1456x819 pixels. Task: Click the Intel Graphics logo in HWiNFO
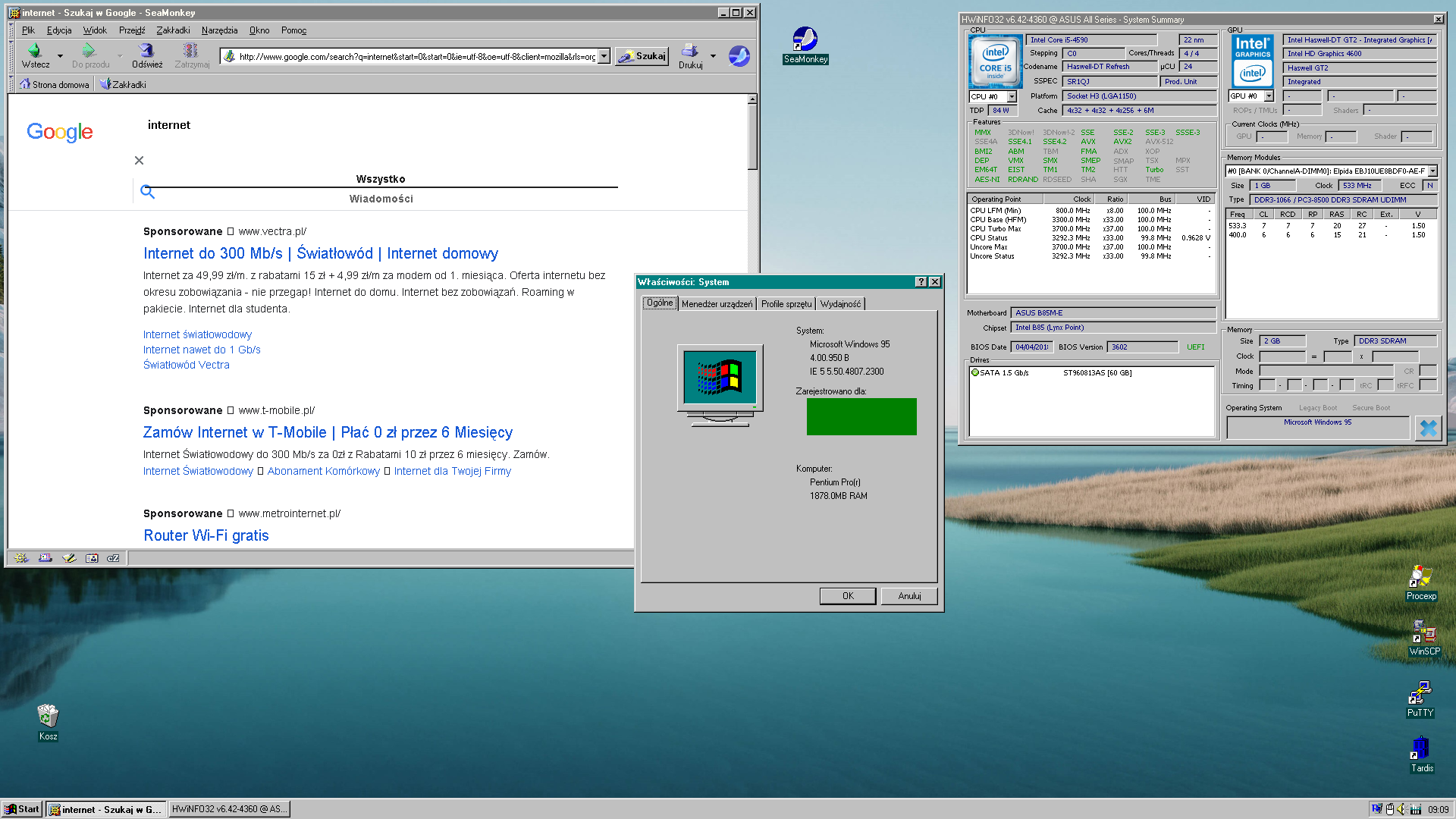click(1252, 61)
